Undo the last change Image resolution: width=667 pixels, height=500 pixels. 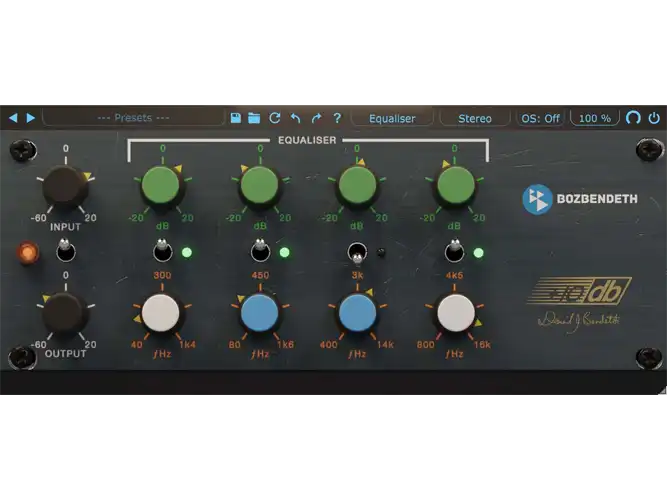[296, 118]
